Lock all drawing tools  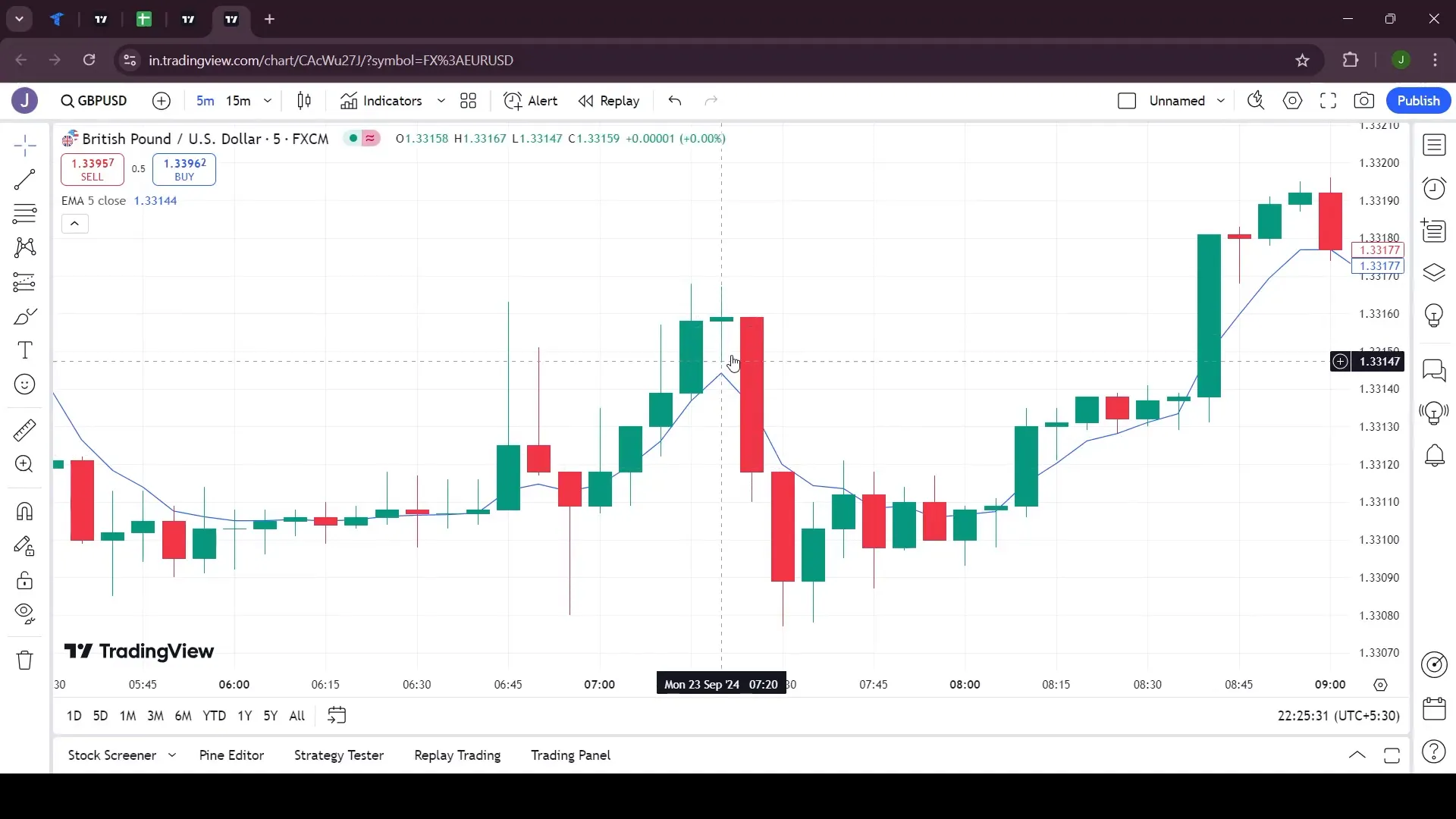24,581
